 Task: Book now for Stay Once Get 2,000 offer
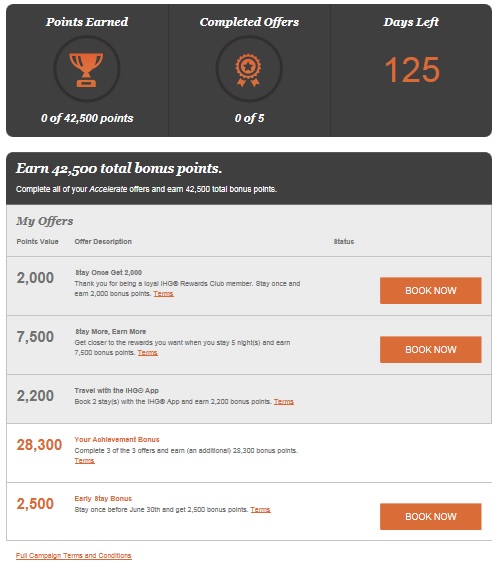pos(431,290)
